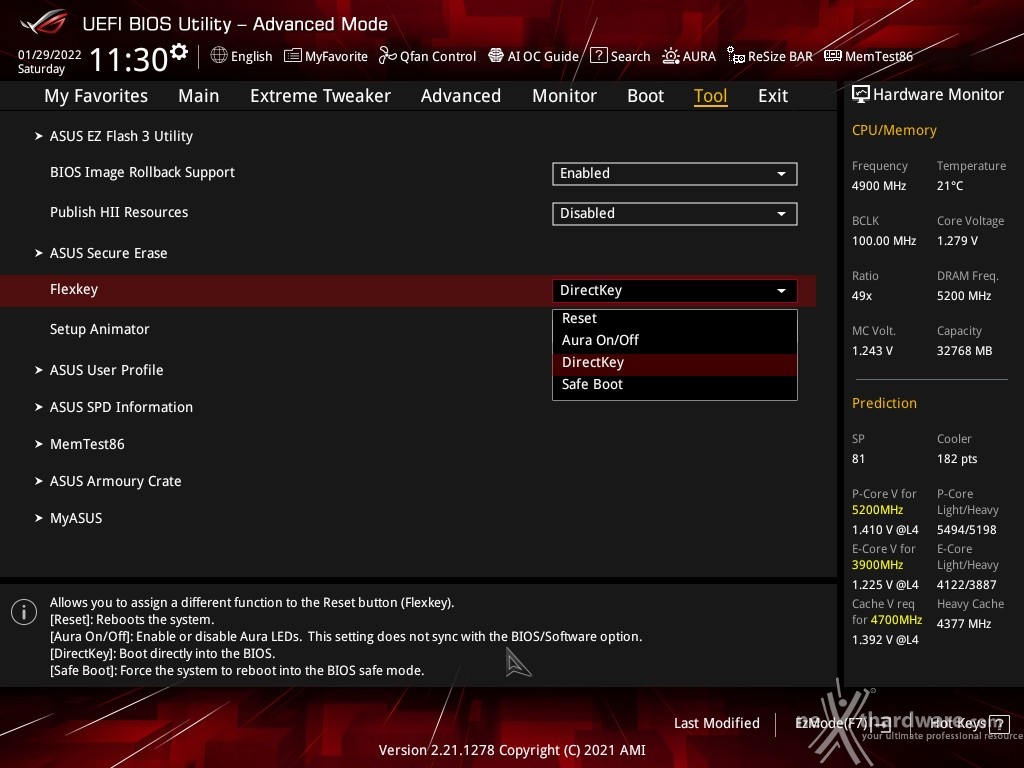The image size is (1024, 768).
Task: Expand ASUS User Profile submenu
Action: coord(106,370)
